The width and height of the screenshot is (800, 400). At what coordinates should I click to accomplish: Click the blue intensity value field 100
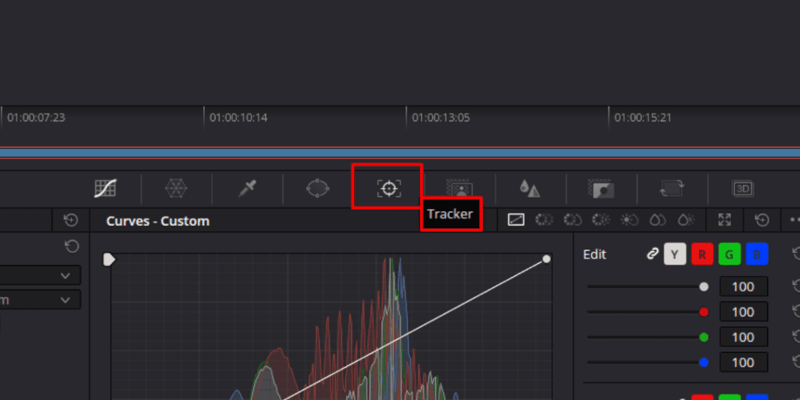click(743, 362)
